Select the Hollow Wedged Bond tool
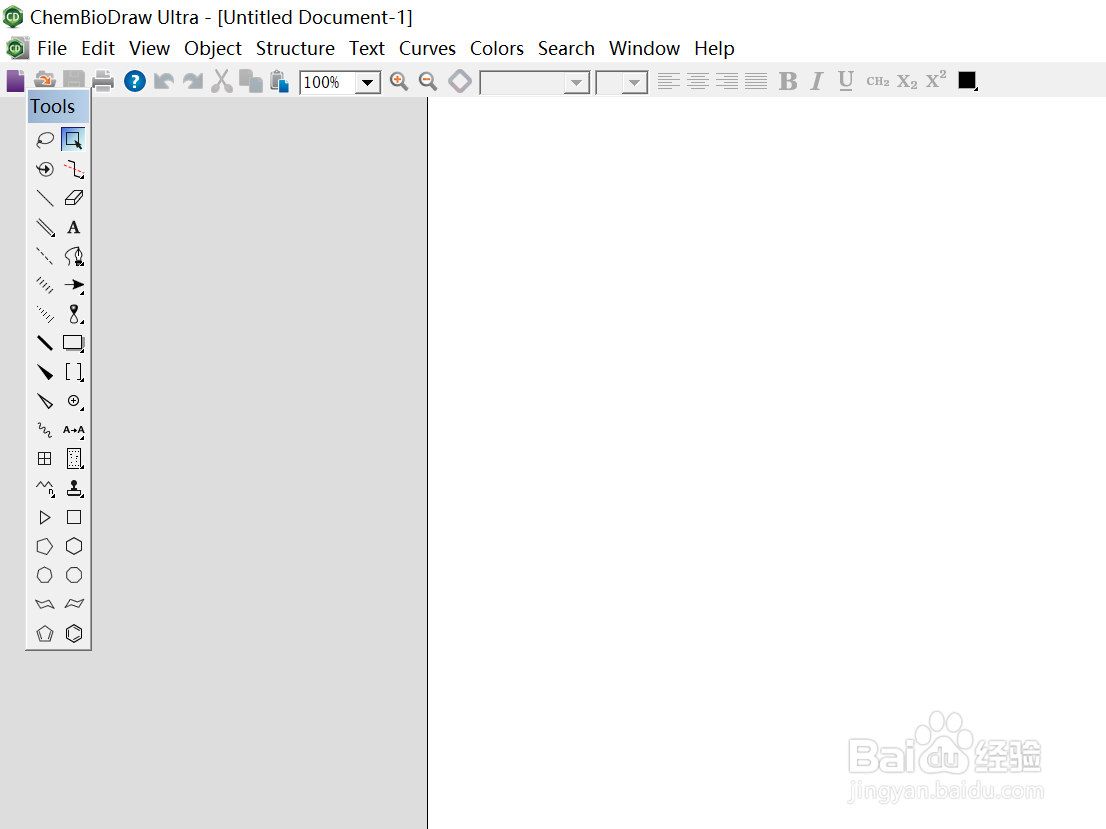The image size is (1106, 829). click(44, 401)
